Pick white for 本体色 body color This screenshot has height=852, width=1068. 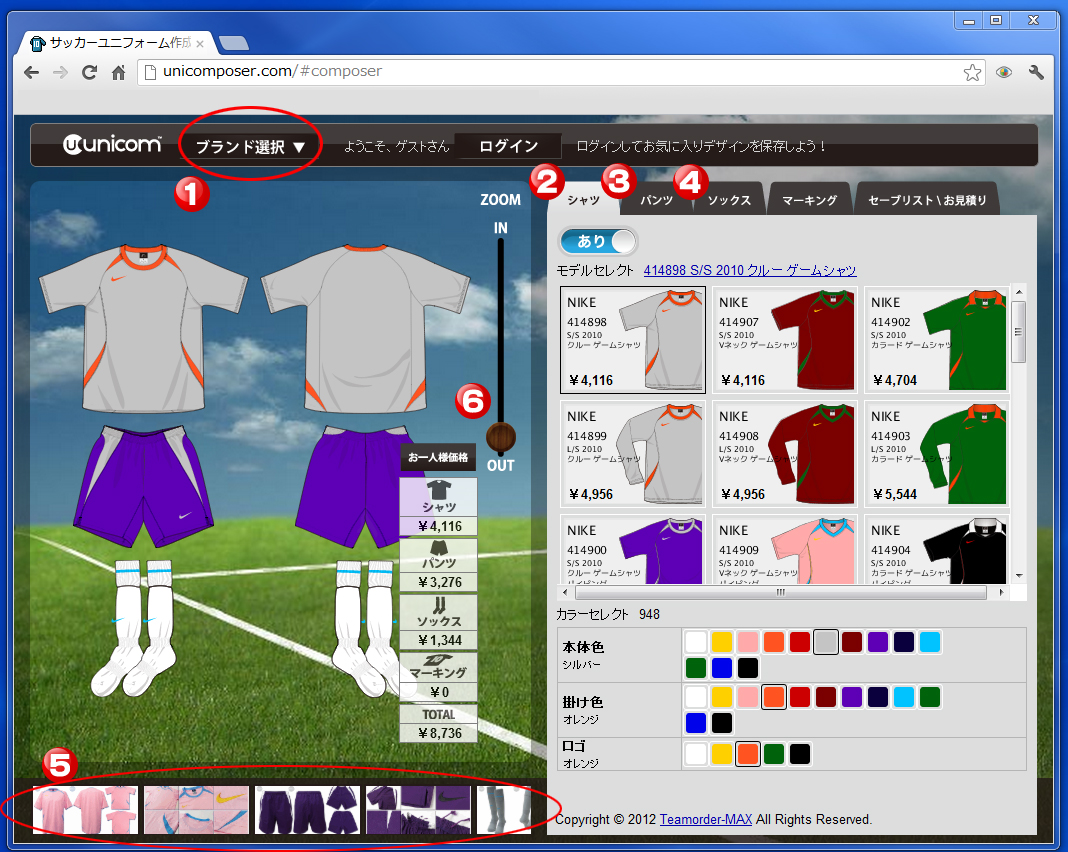[695, 642]
